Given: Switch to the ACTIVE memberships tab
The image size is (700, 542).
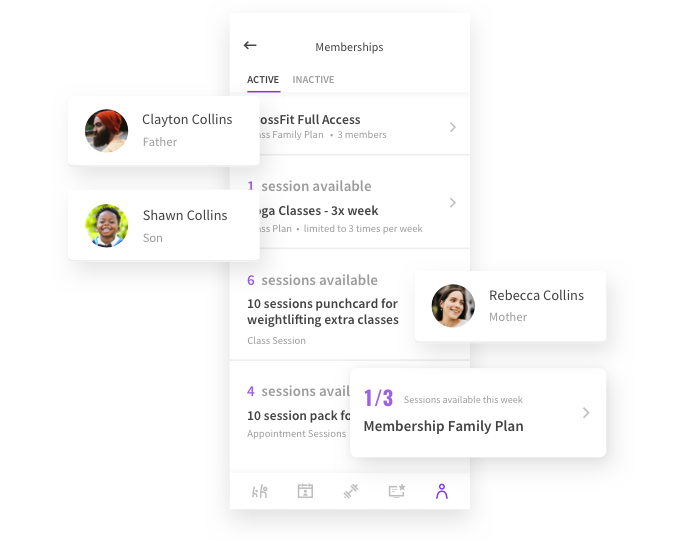Looking at the screenshot, I should pyautogui.click(x=263, y=79).
